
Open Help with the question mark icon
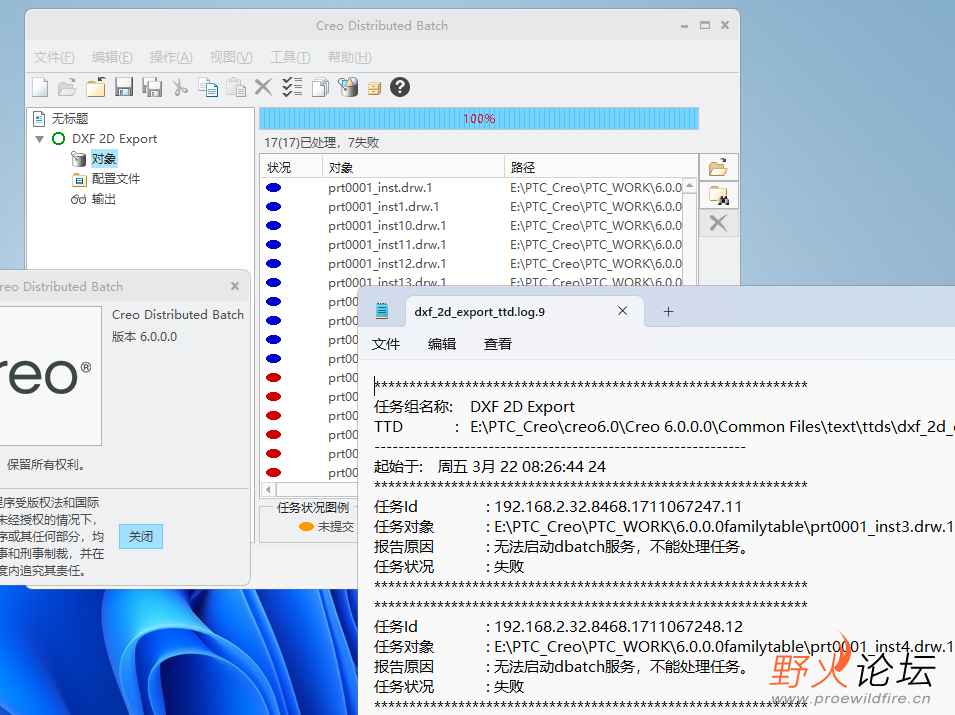(x=400, y=87)
